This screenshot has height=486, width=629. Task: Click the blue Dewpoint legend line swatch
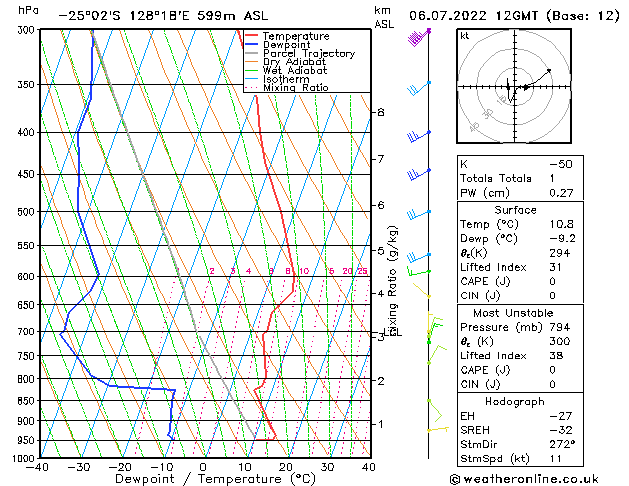coord(252,45)
